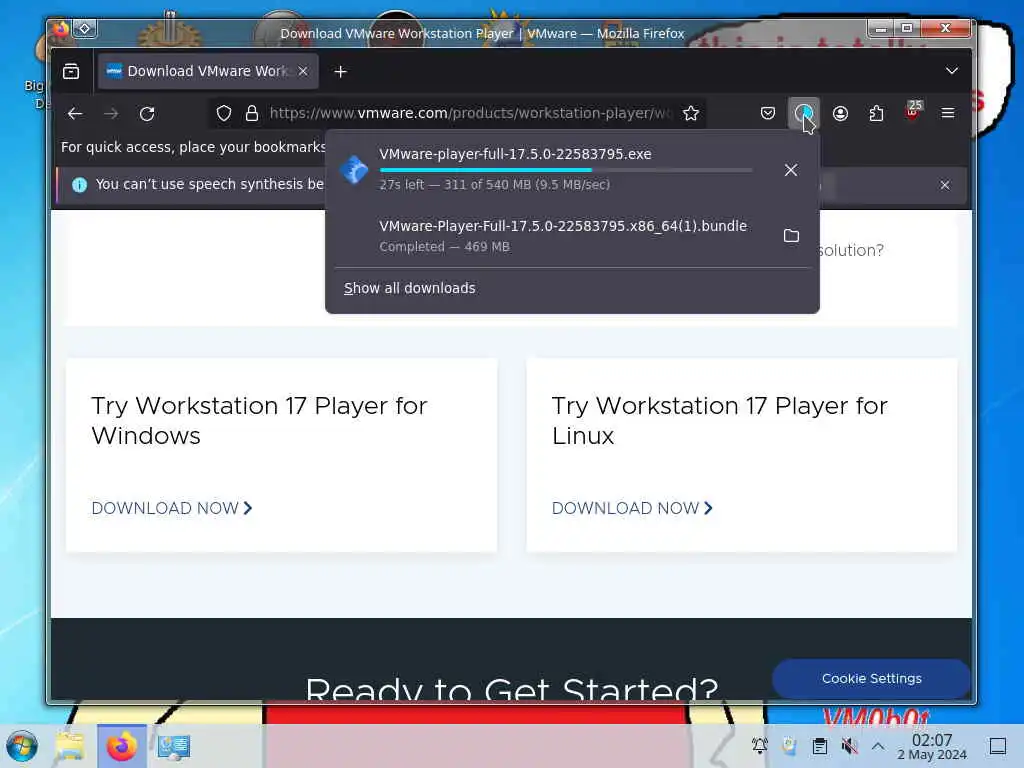The width and height of the screenshot is (1024, 768).
Task: Click DOWNLOAD NOW for Windows
Action: tap(172, 508)
